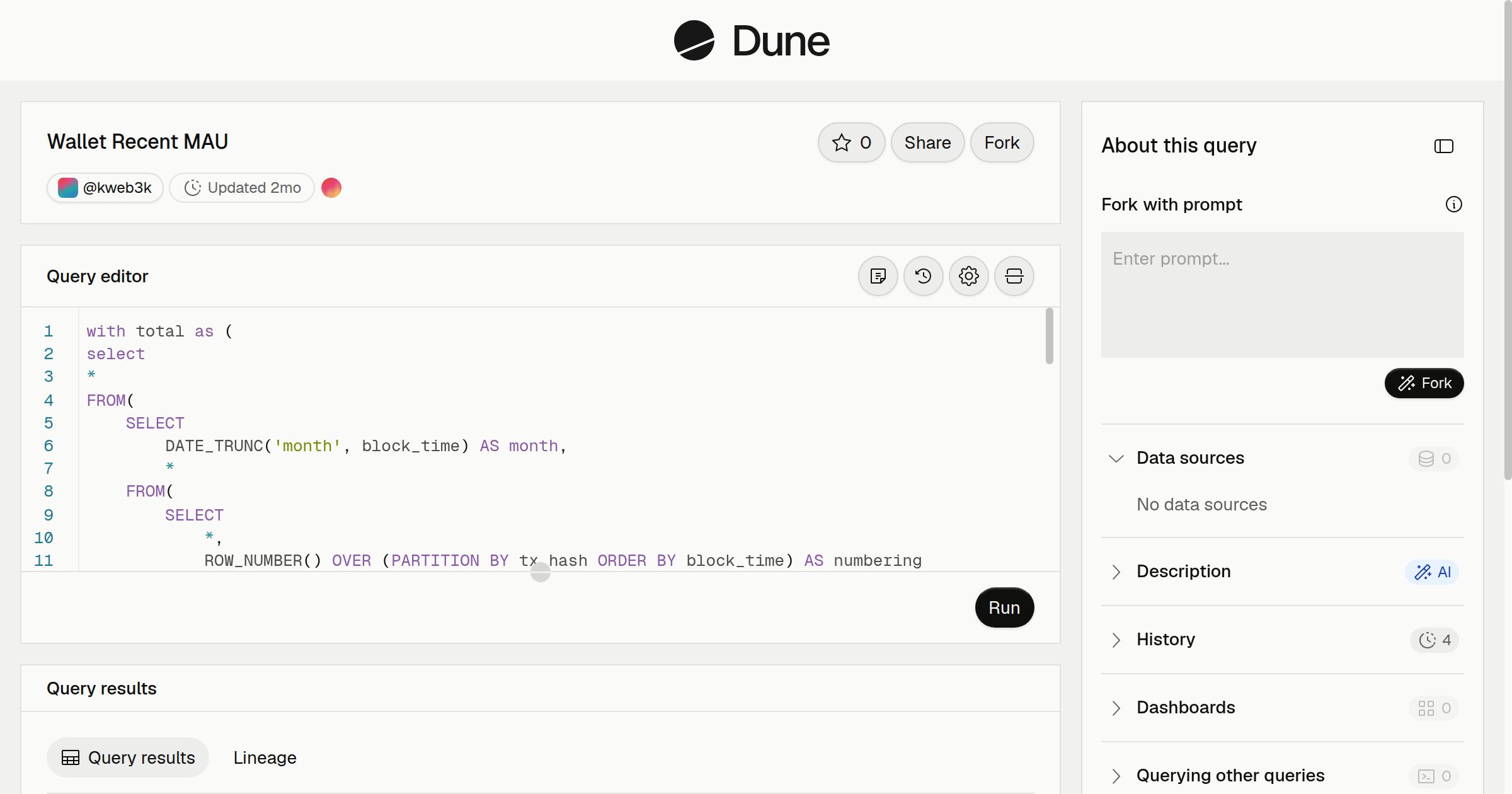Viewport: 1512px width, 794px height.
Task: Switch to the Lineage tab
Action: [x=265, y=757]
